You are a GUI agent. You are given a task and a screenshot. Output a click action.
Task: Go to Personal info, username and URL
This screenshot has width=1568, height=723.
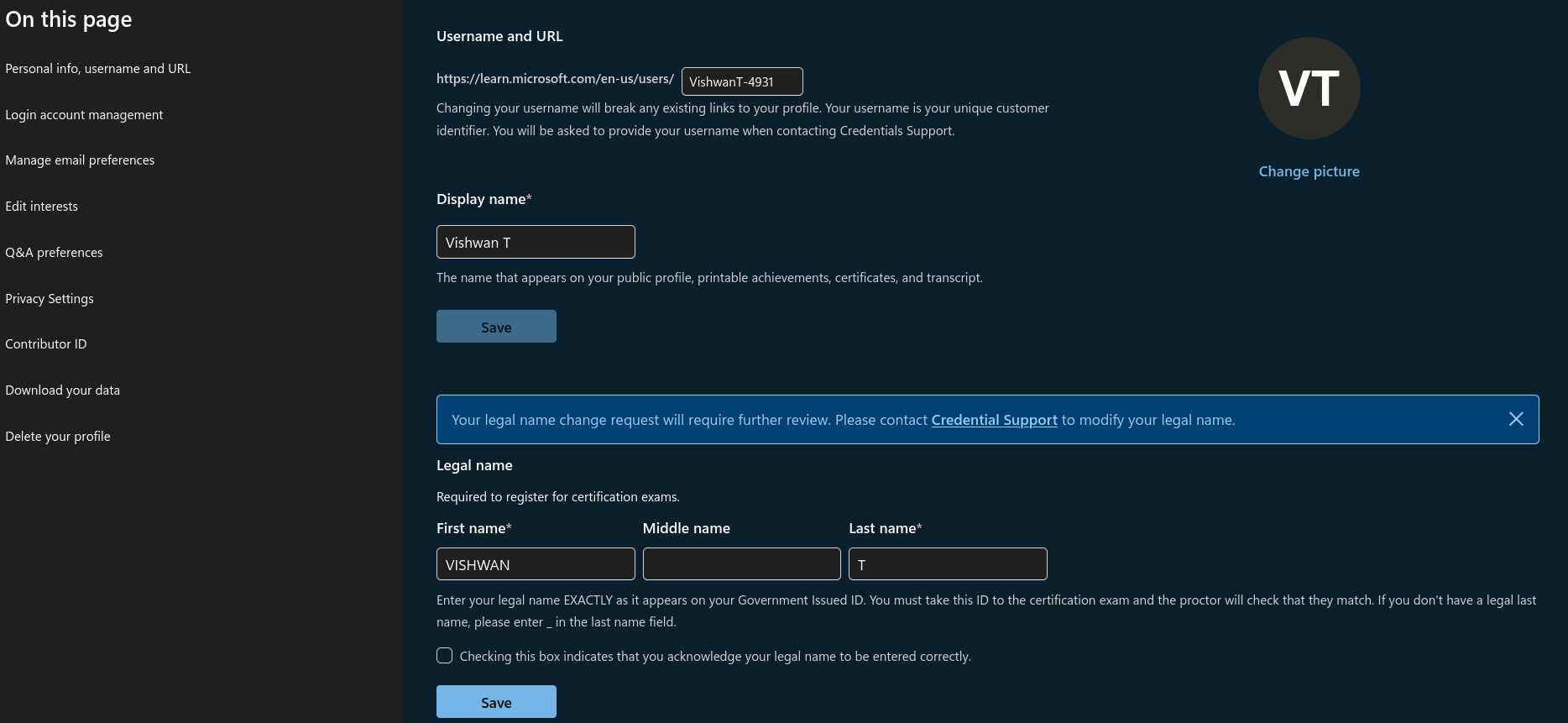[98, 69]
